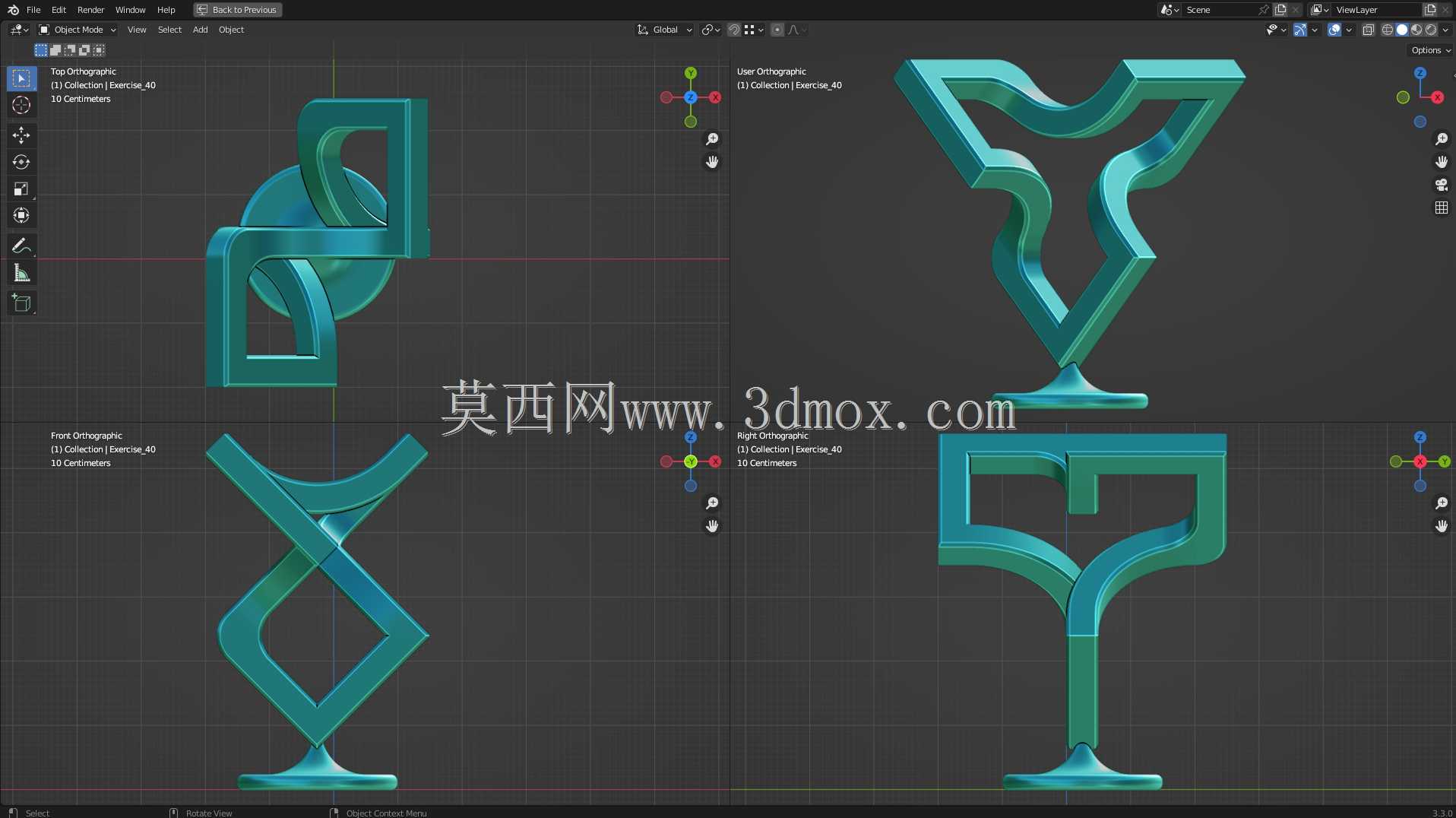Expand the overlays options arrow

click(x=1349, y=30)
